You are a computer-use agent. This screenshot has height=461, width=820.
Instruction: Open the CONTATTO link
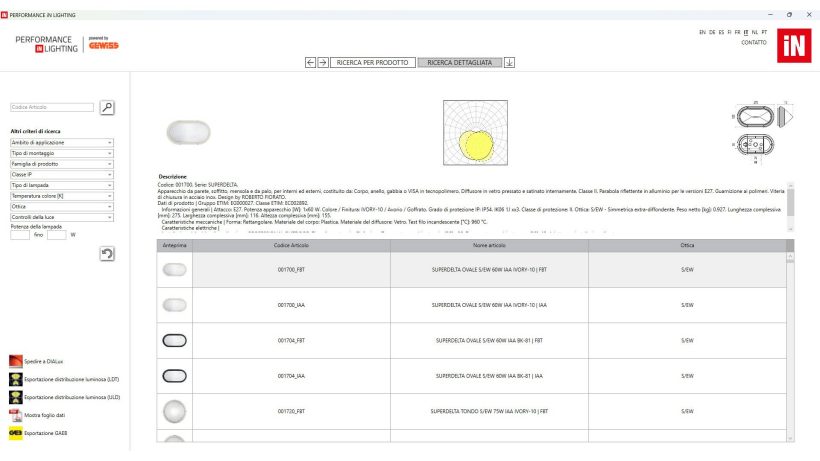753,42
